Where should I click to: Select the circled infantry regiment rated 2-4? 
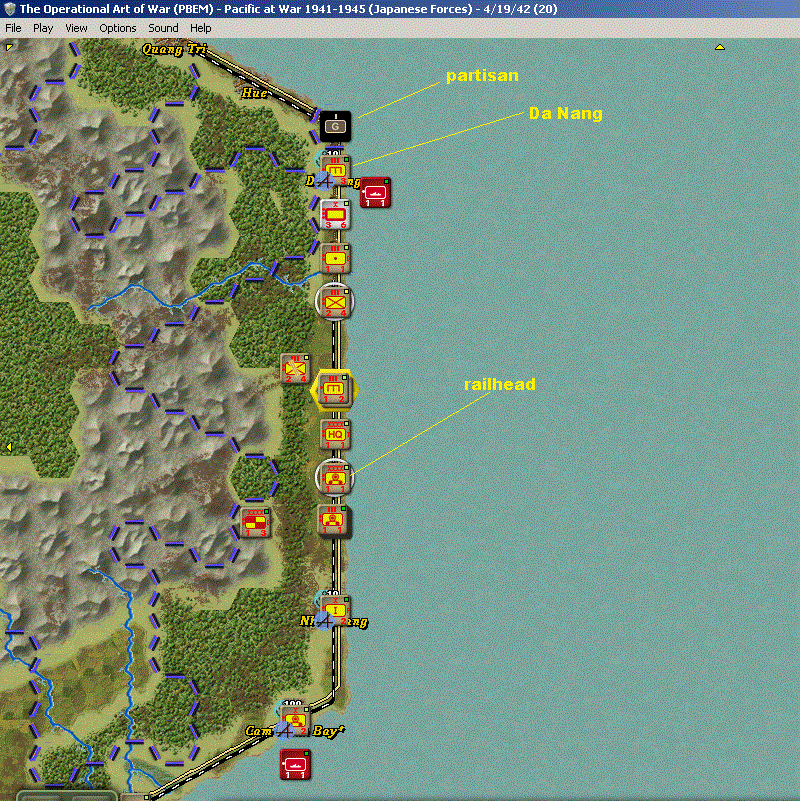click(x=335, y=302)
